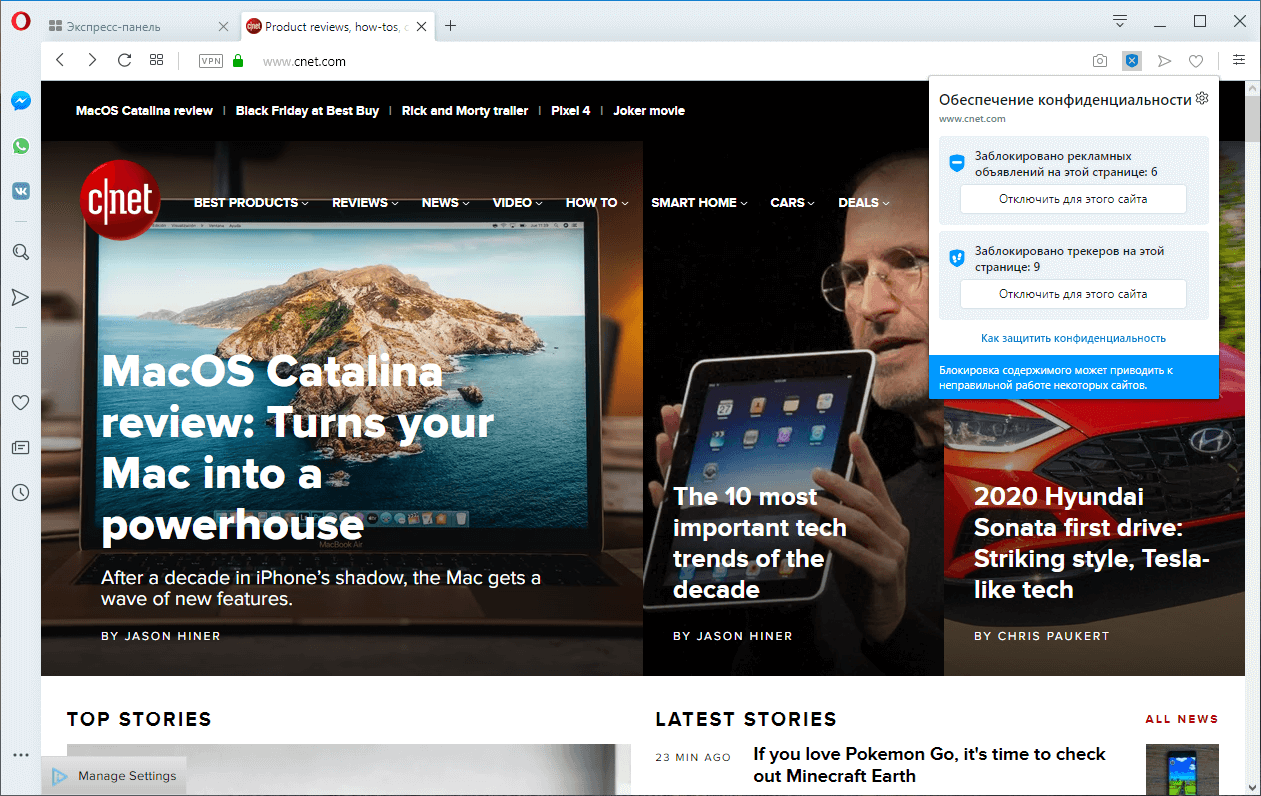View site security lock info
Image resolution: width=1261 pixels, height=796 pixels.
238,61
